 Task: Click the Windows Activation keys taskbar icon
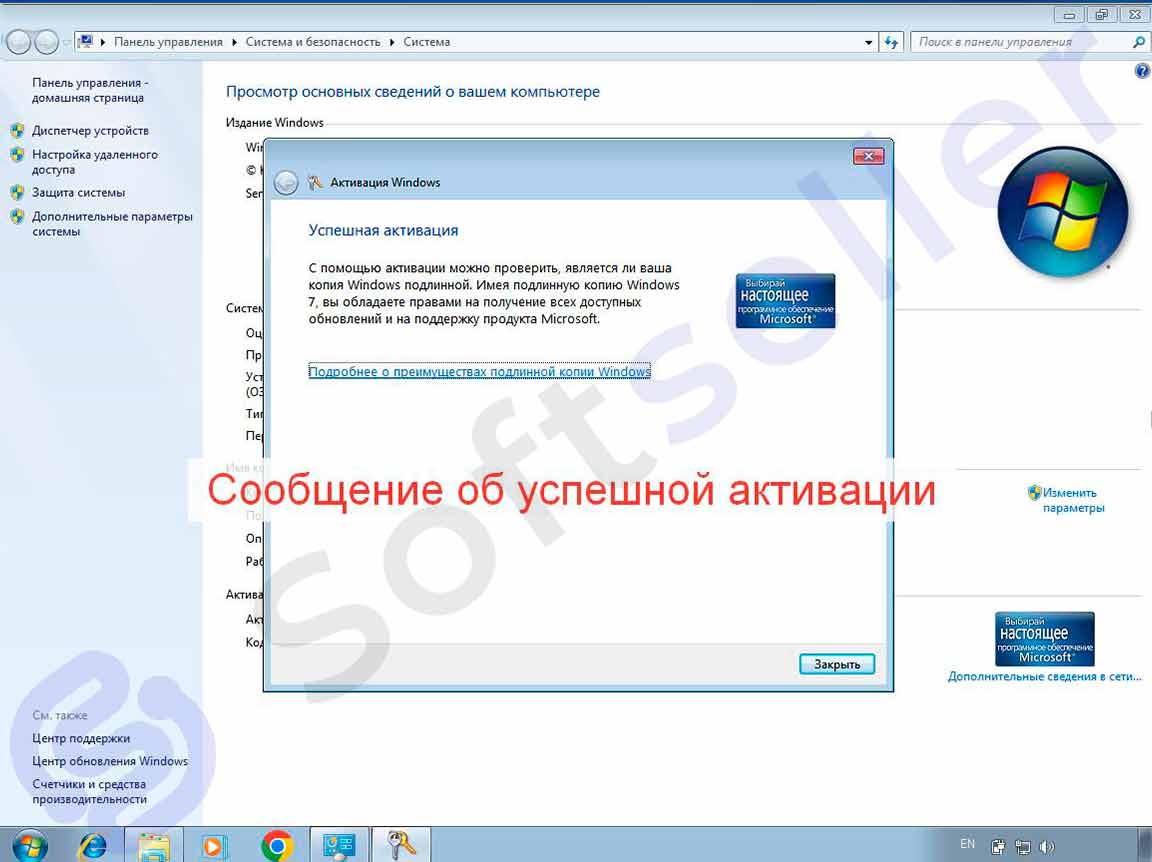click(401, 846)
